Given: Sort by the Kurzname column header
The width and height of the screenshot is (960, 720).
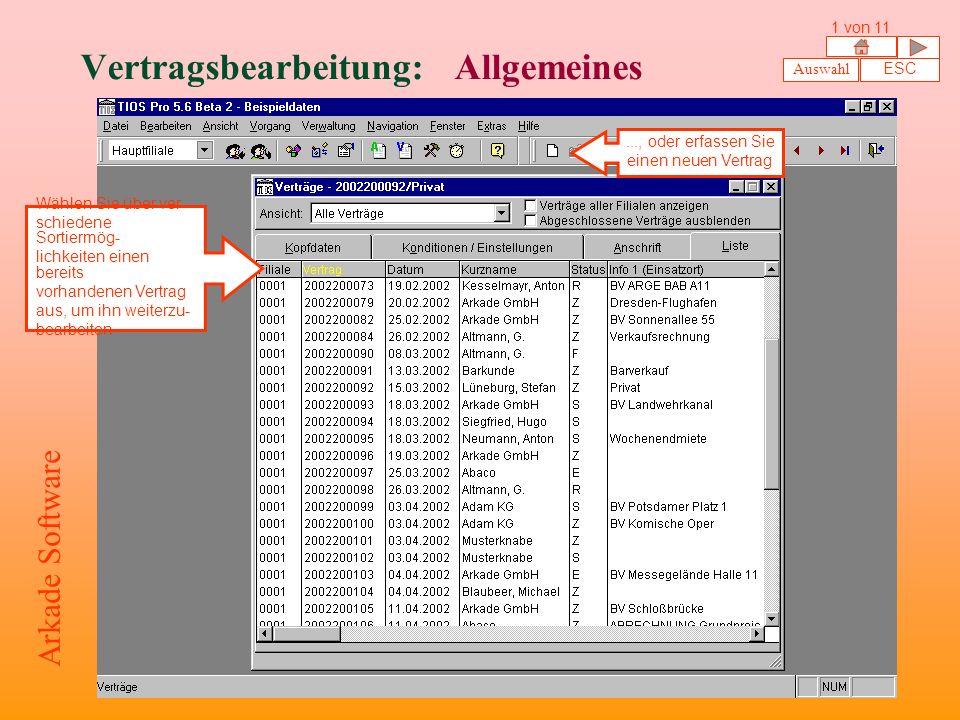Looking at the screenshot, I should [x=514, y=269].
